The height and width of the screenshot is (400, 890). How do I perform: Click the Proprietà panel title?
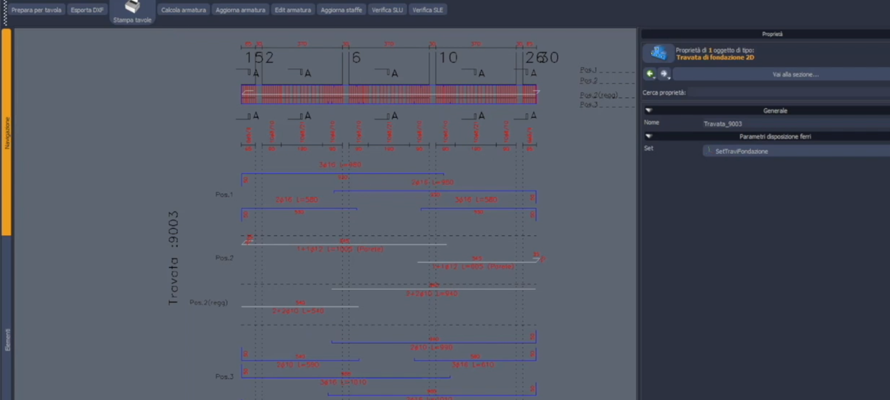click(x=772, y=34)
